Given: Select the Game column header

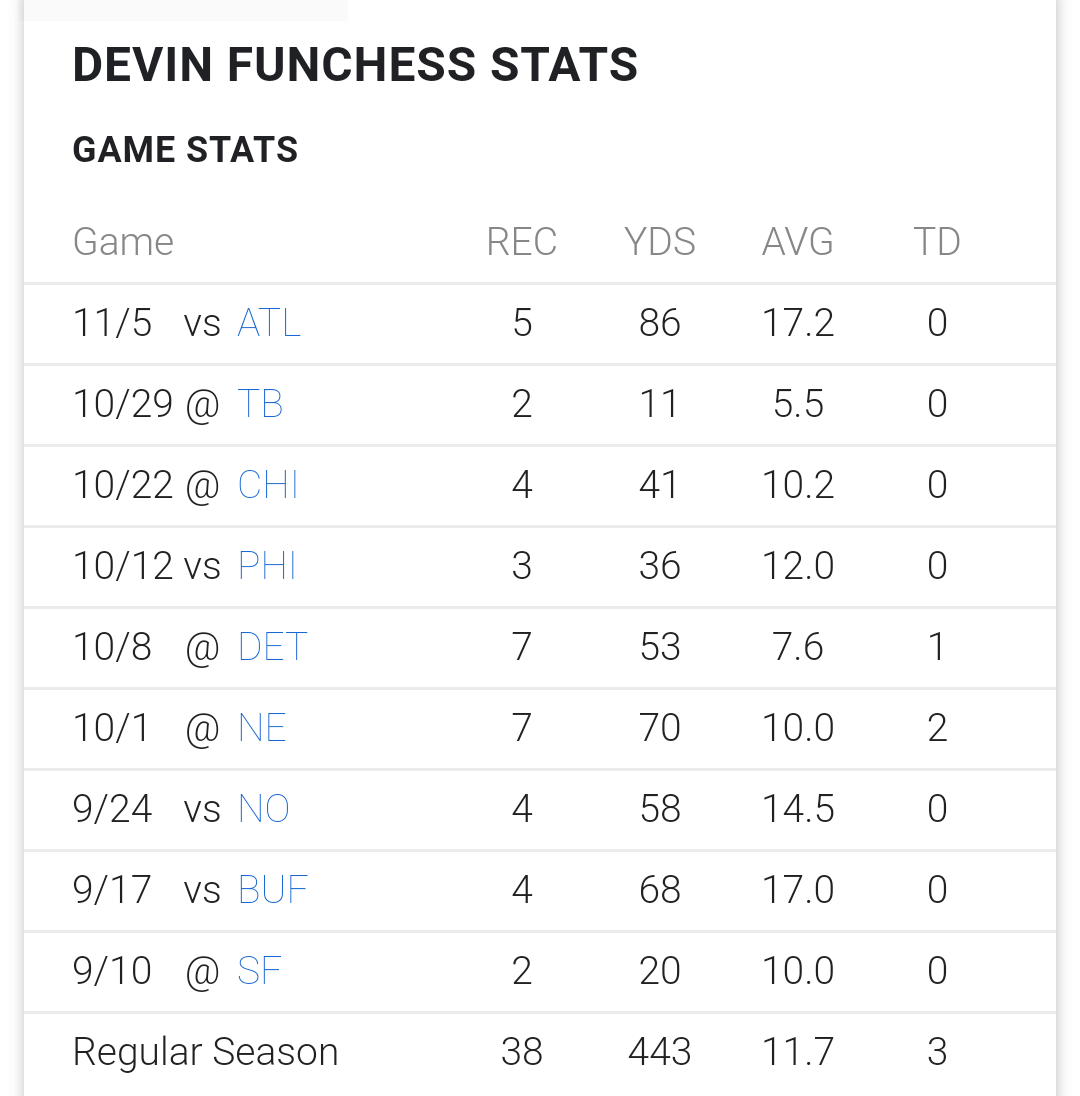Looking at the screenshot, I should (123, 242).
